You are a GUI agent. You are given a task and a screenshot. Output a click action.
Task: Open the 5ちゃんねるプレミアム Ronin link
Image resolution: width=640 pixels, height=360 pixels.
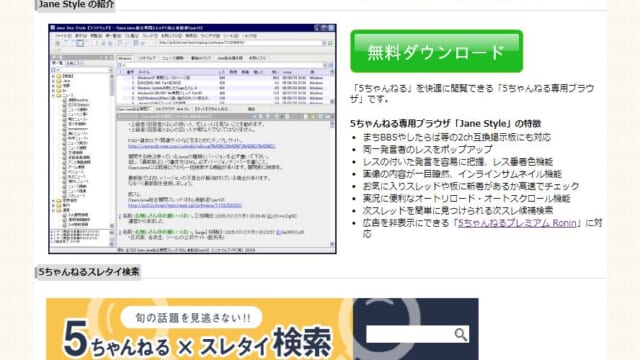tap(517, 223)
